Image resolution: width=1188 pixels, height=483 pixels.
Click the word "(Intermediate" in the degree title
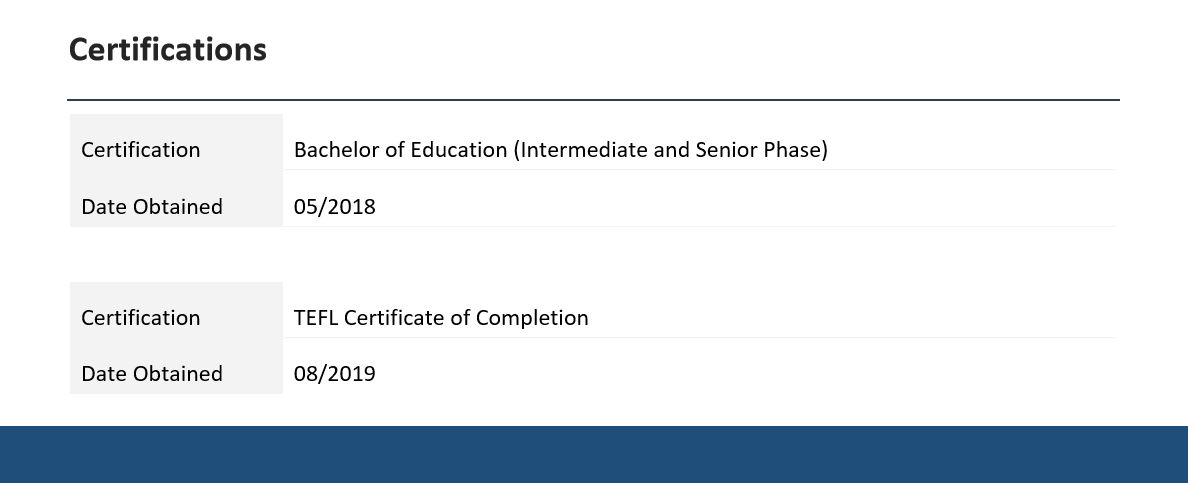571,150
